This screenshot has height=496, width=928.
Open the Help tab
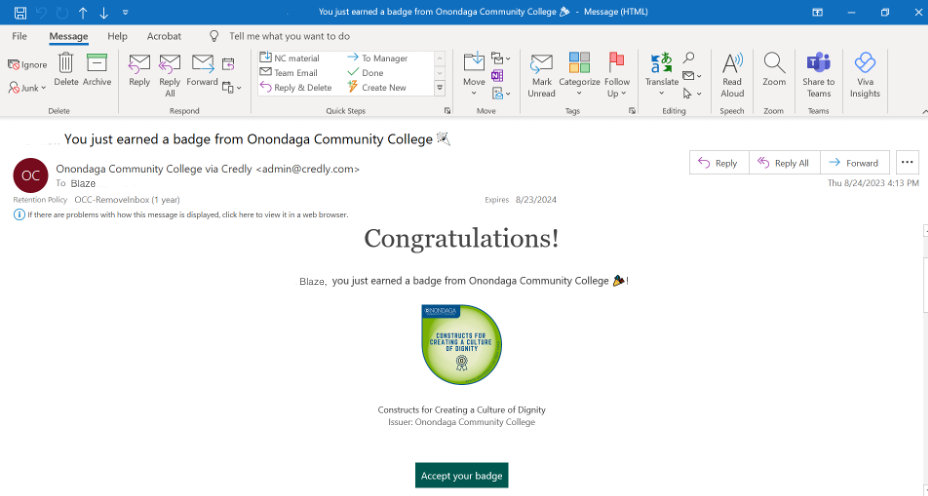pos(117,36)
